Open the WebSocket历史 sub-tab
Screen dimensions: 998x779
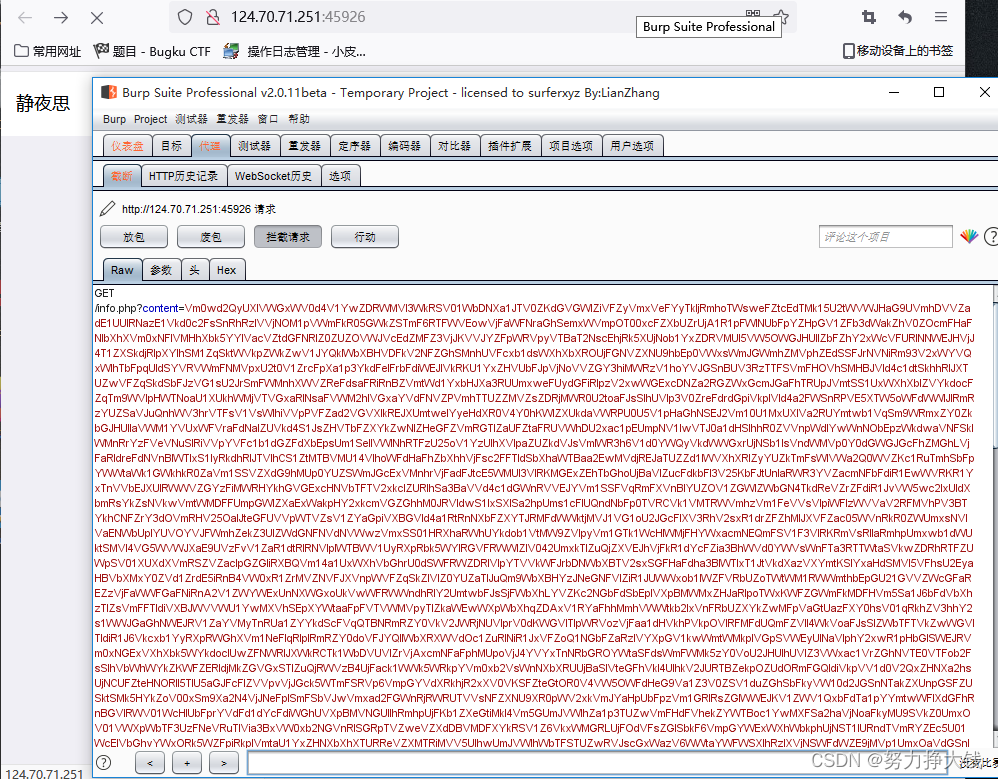coord(274,176)
